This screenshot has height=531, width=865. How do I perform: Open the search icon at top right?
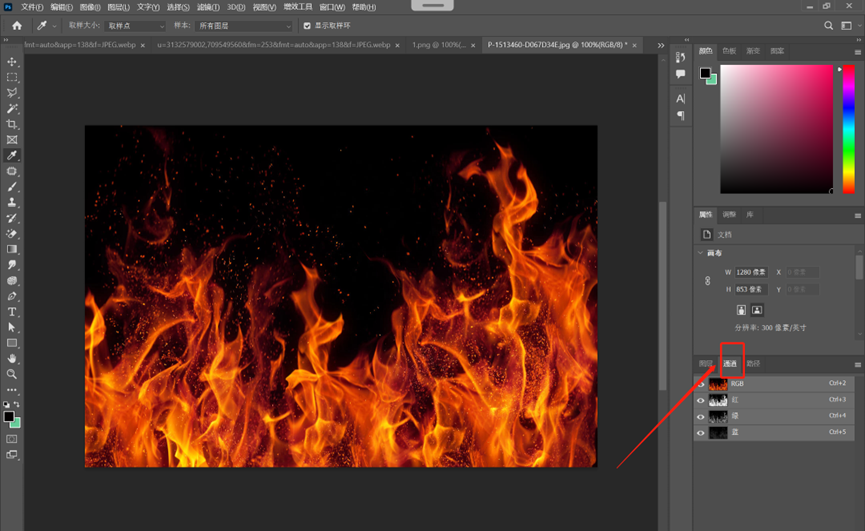[829, 25]
